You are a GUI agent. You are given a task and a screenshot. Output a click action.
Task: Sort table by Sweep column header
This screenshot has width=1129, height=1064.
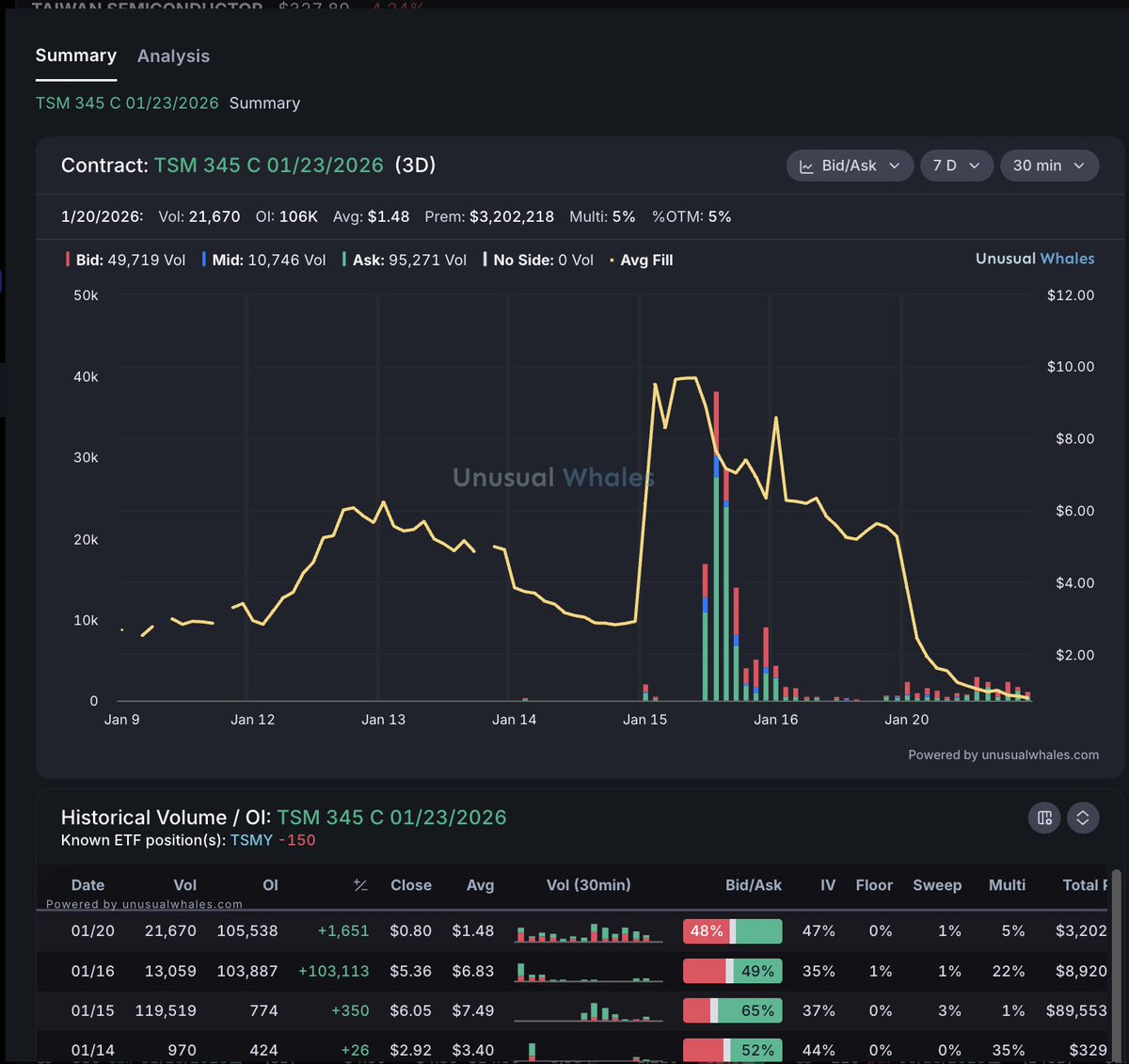[x=937, y=885]
